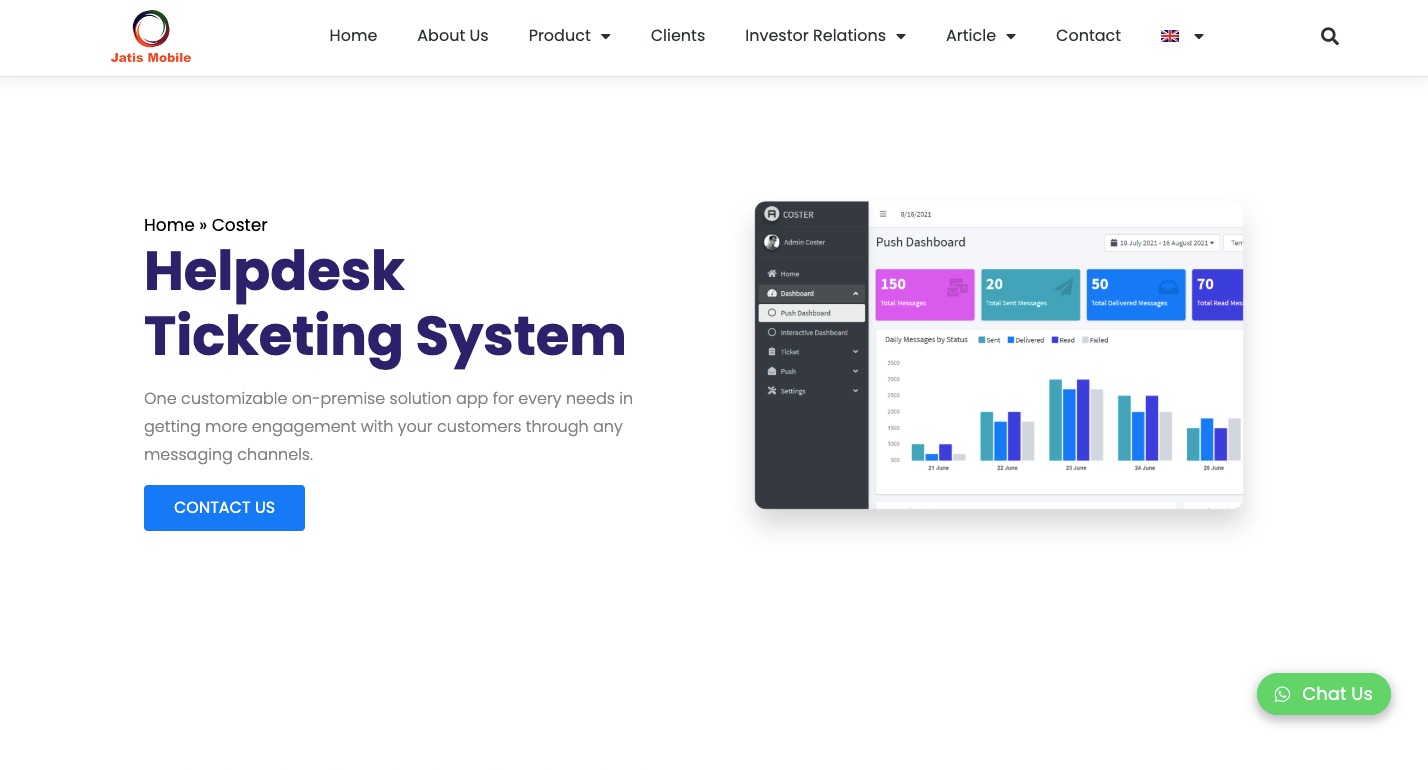Go to the Home menu item

[x=353, y=36]
